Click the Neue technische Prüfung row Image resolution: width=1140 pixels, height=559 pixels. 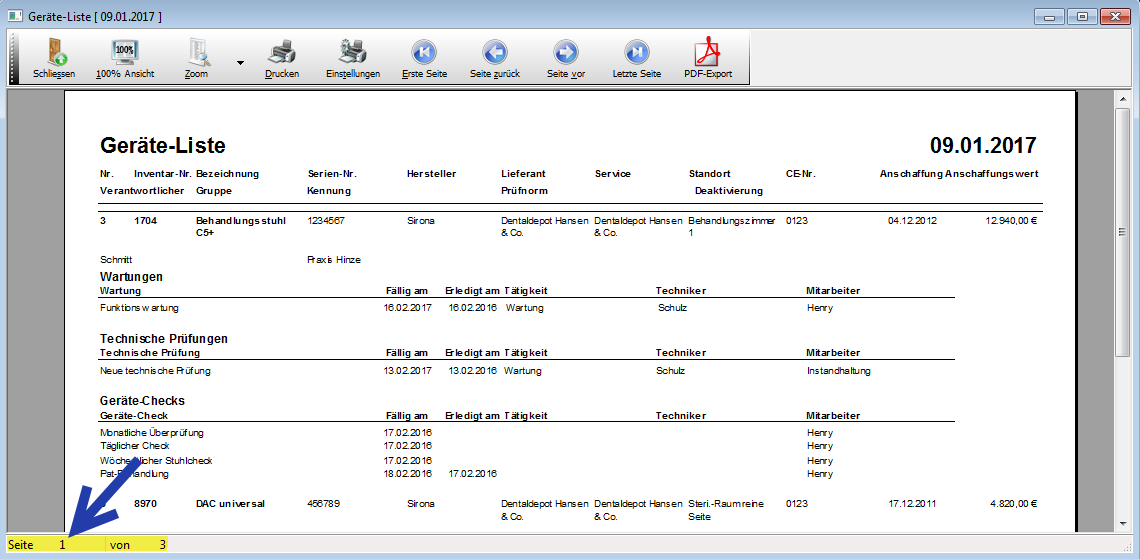point(526,371)
